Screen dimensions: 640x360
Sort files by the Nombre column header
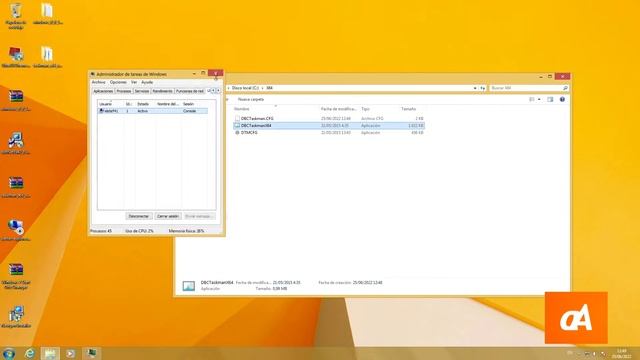(x=242, y=109)
